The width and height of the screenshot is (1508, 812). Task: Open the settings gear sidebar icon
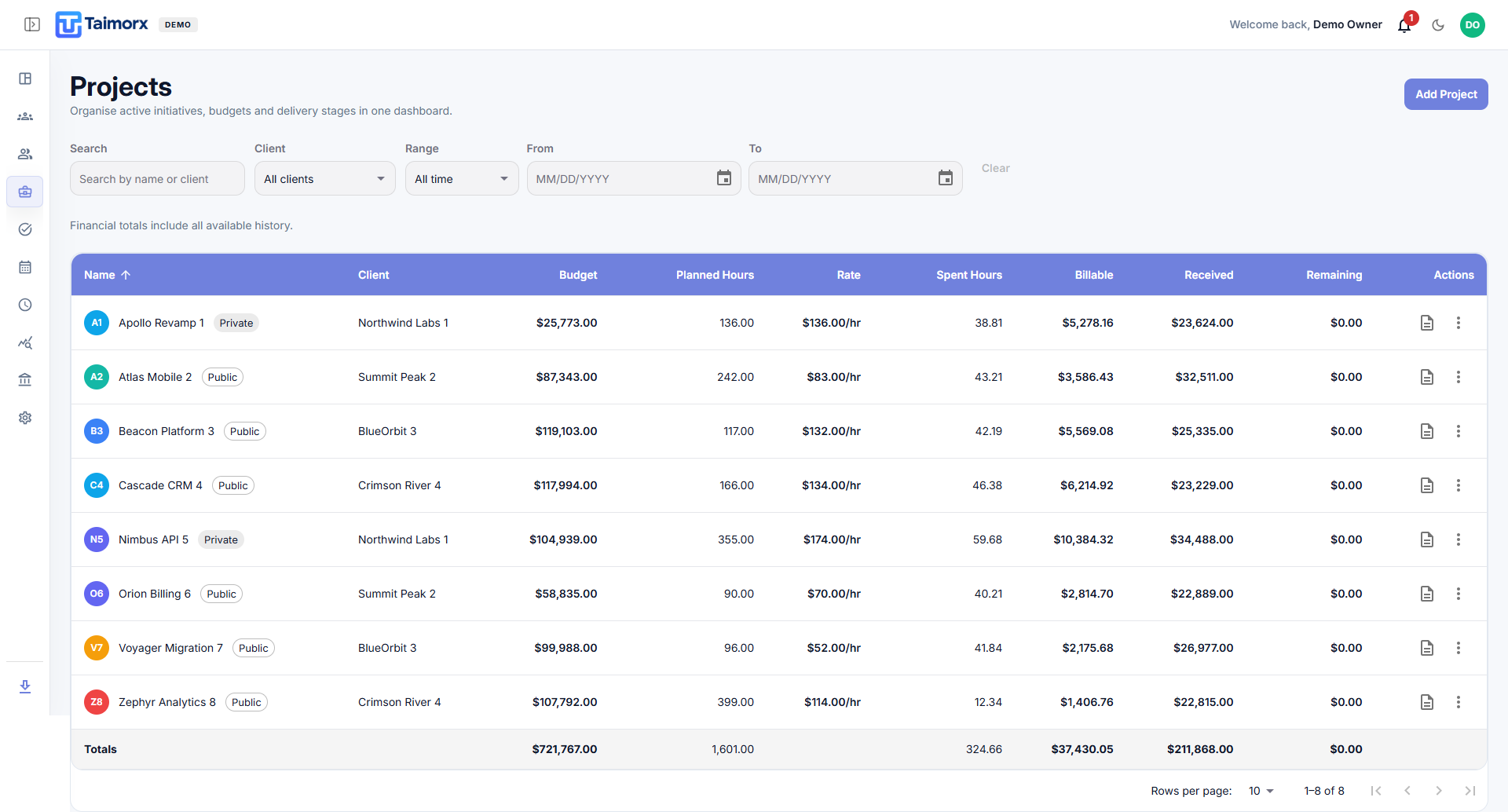point(25,418)
